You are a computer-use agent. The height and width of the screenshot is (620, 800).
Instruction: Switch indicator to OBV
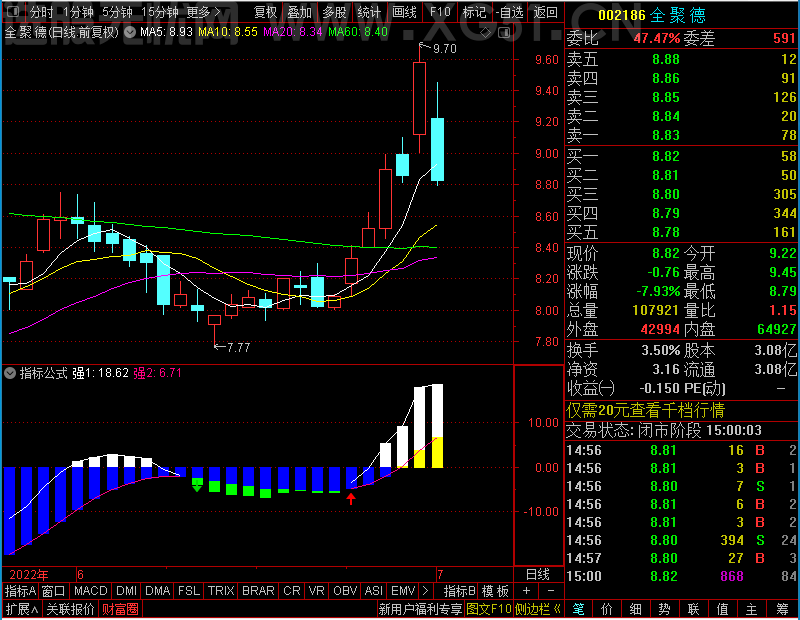pyautogui.click(x=345, y=591)
